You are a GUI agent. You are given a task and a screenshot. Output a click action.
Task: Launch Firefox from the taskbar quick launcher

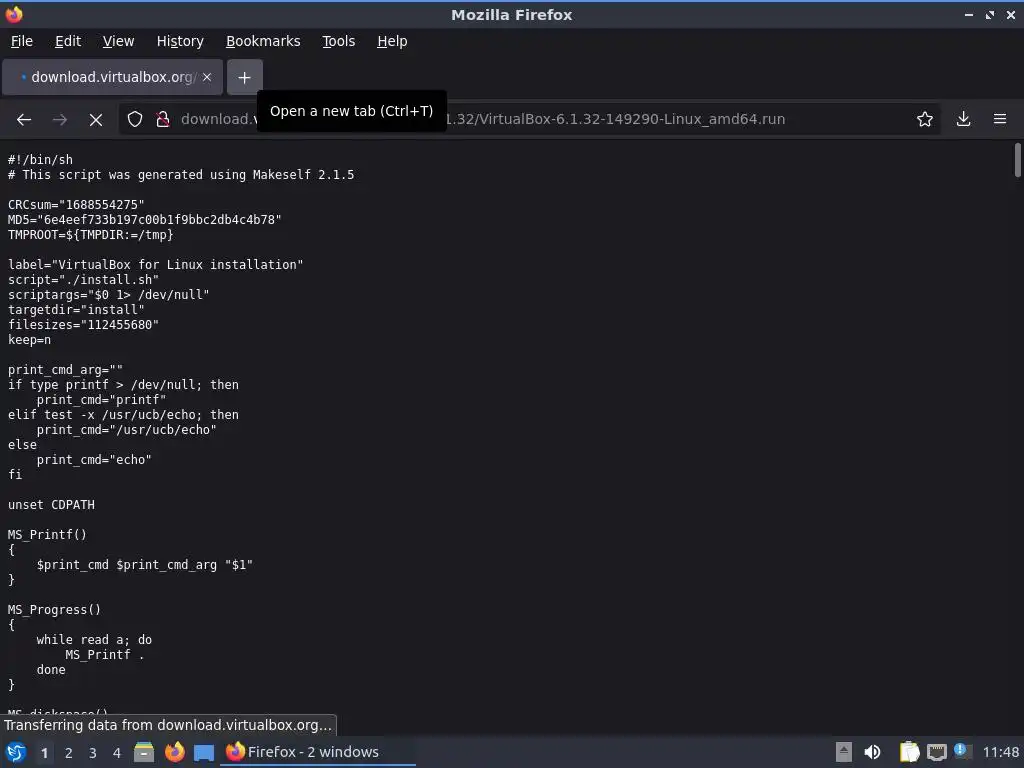pyautogui.click(x=174, y=752)
